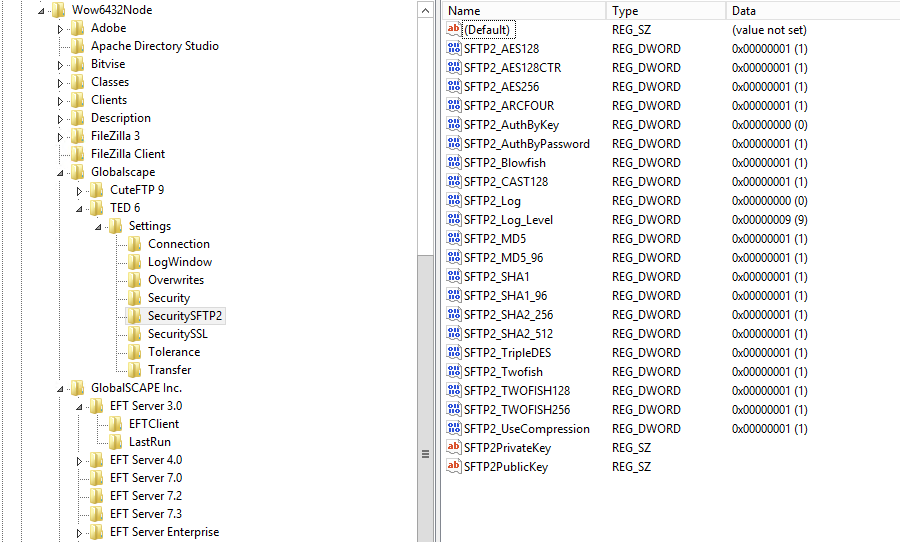Click the EFT Server 7.0 folder icon

96,478
